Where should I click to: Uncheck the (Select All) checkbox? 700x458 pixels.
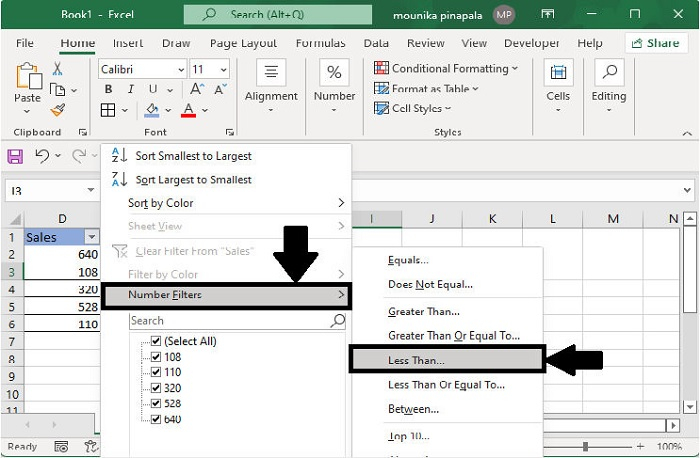(x=155, y=341)
